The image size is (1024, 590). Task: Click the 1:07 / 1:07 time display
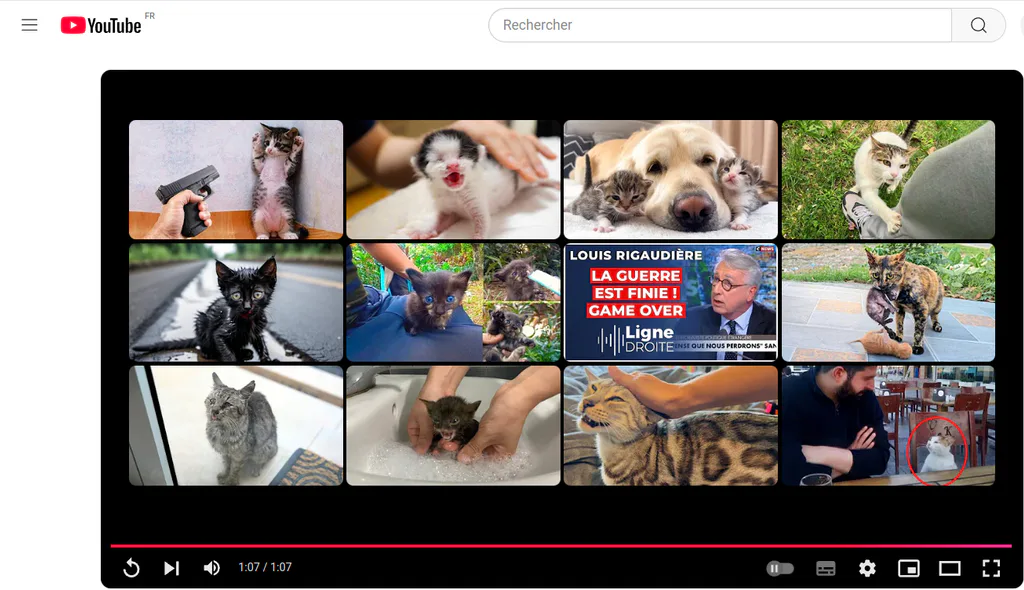point(265,567)
